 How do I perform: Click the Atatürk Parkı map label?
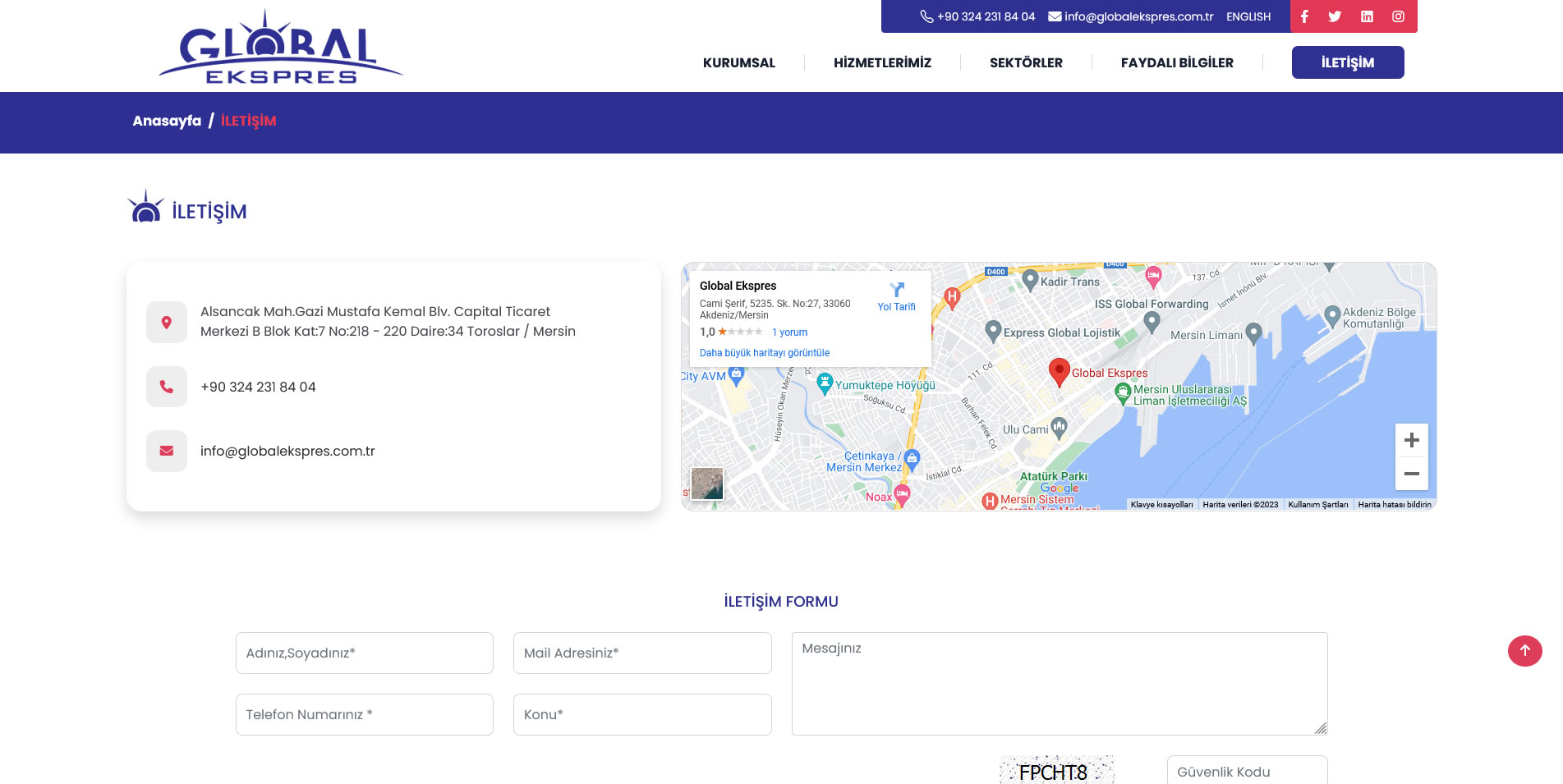coord(1054,476)
